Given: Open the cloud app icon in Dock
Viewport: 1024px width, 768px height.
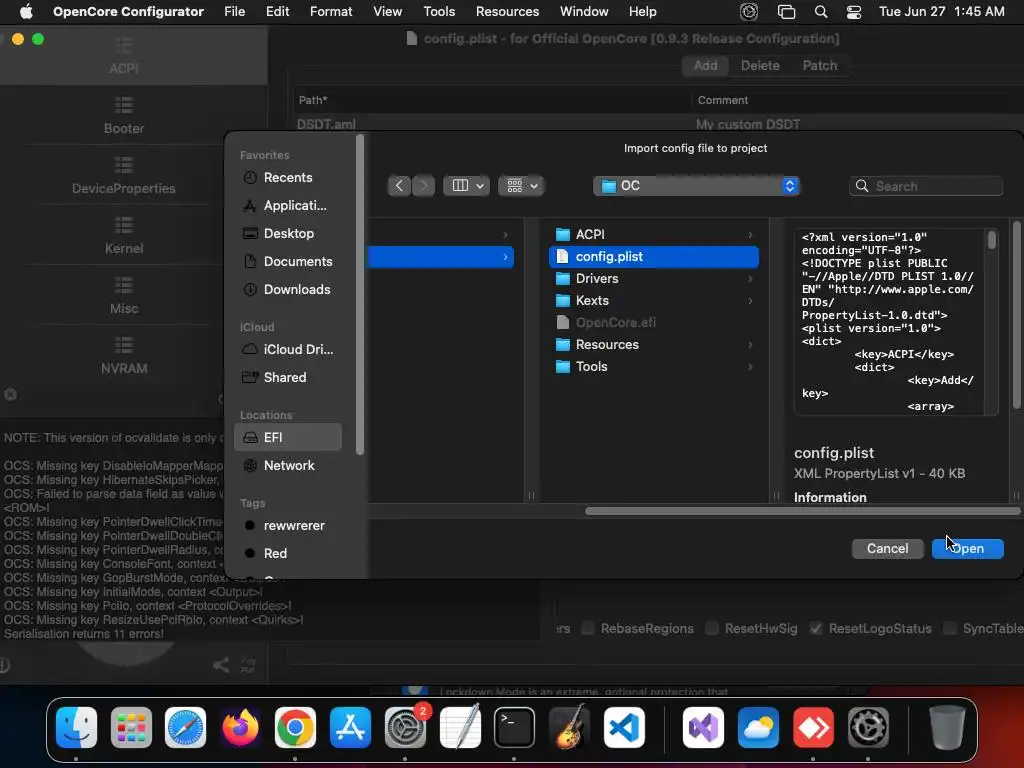Looking at the screenshot, I should tap(758, 727).
